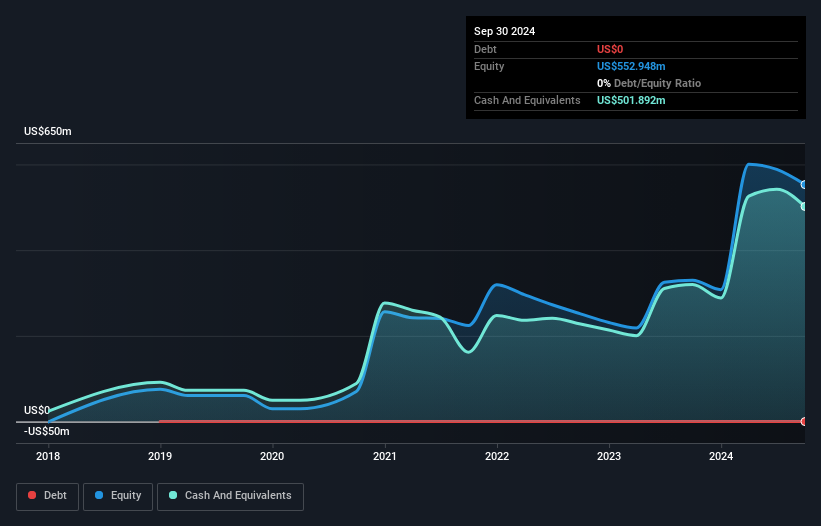Click the red US$0 debt value

pyautogui.click(x=610, y=49)
